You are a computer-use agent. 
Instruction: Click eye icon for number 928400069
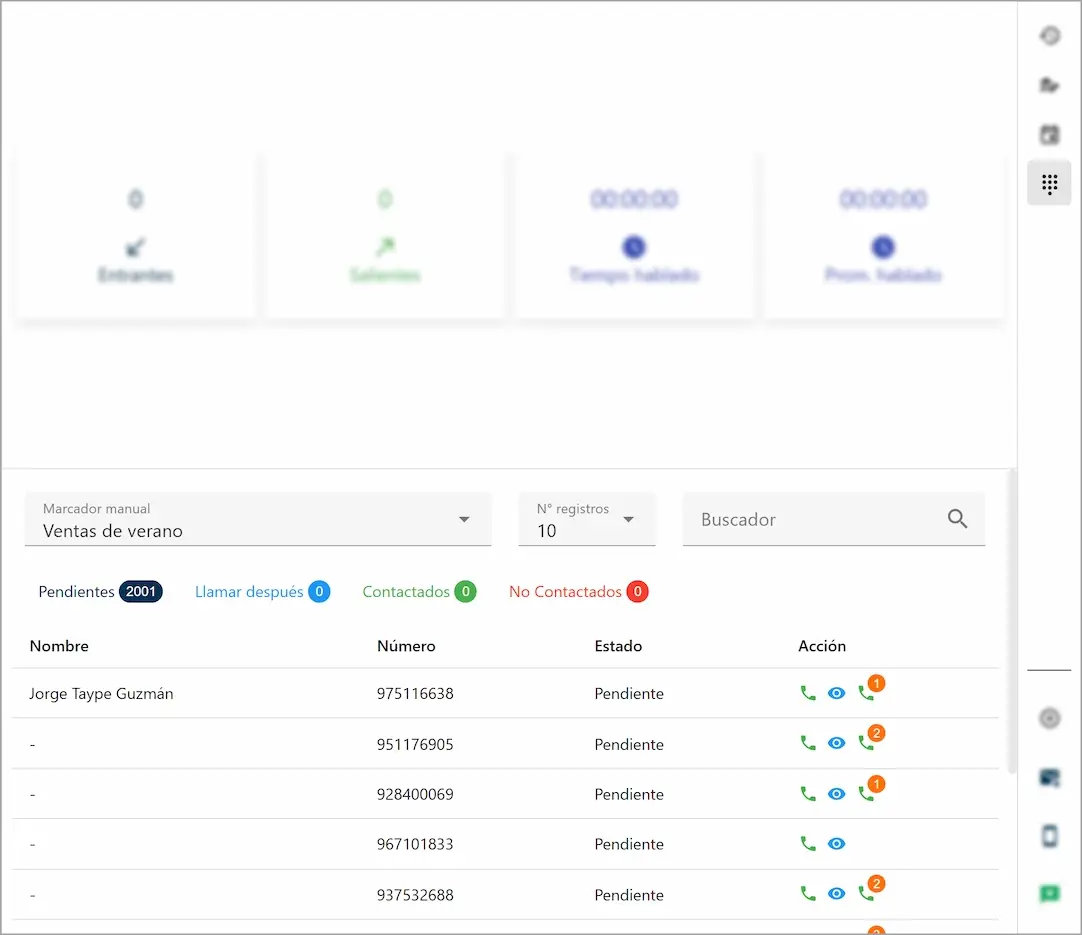[837, 794]
